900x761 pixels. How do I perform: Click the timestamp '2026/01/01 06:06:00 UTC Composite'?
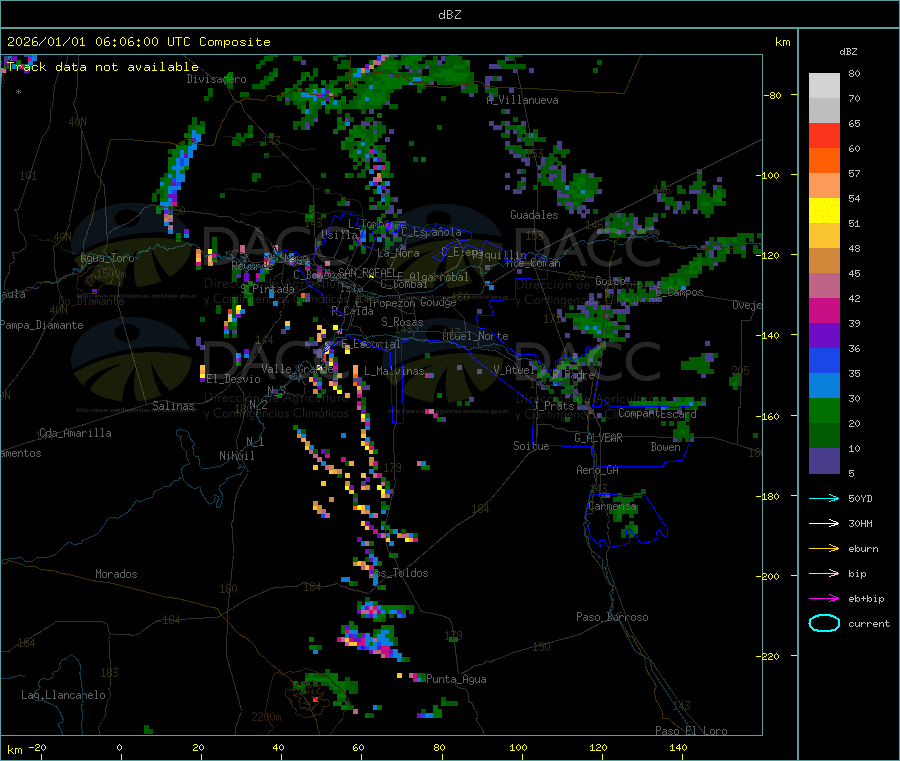138,42
